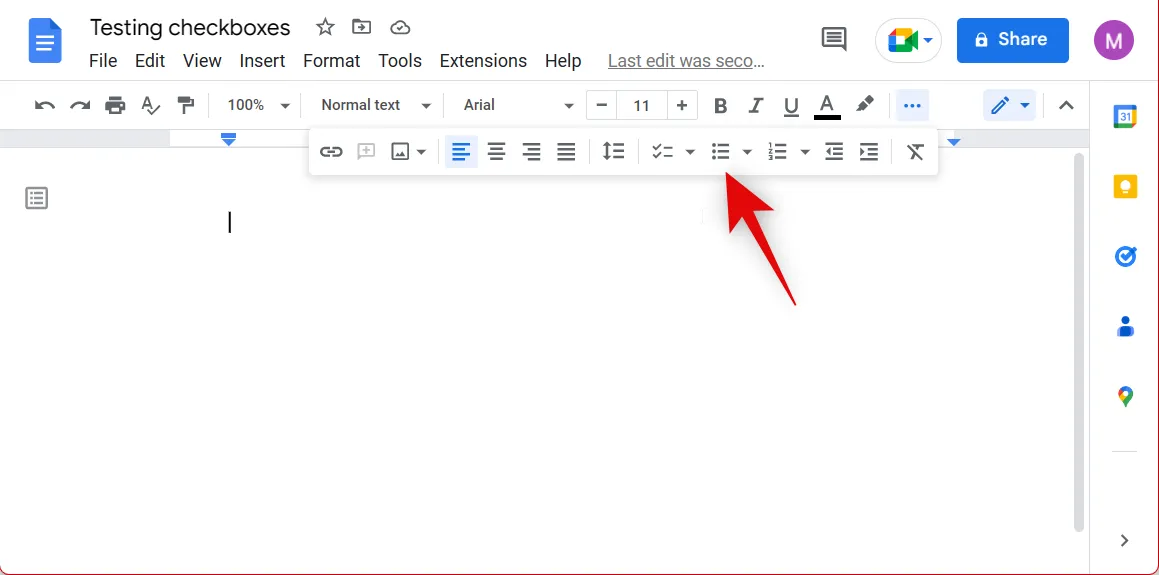Open the Google Calendar side panel
This screenshot has height=575, width=1159.
pyautogui.click(x=1125, y=116)
